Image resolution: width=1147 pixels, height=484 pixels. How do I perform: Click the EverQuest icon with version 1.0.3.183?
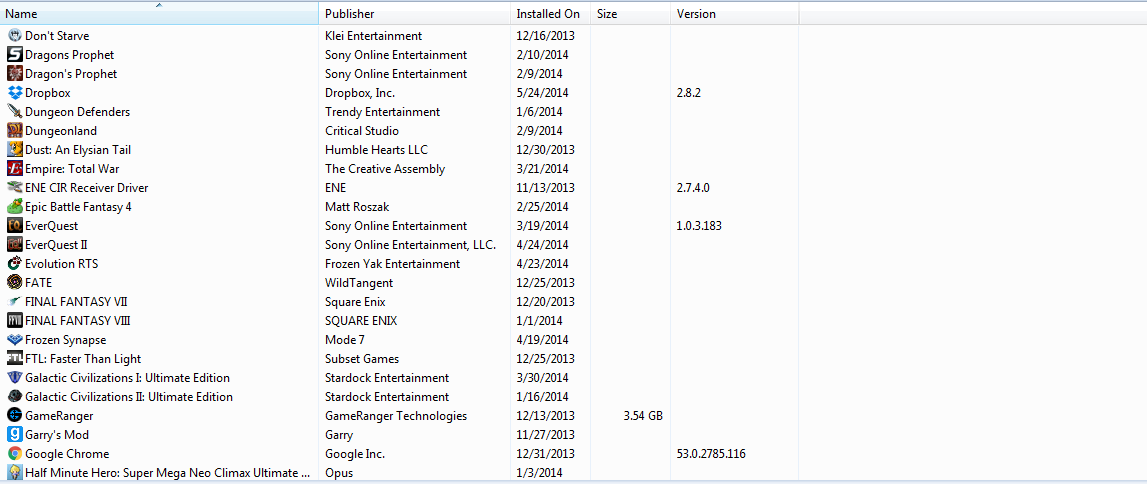15,225
